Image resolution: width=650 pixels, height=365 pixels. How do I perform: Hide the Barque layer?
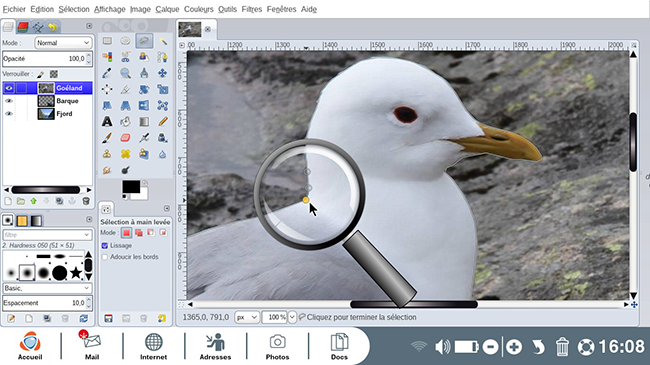[x=9, y=101]
